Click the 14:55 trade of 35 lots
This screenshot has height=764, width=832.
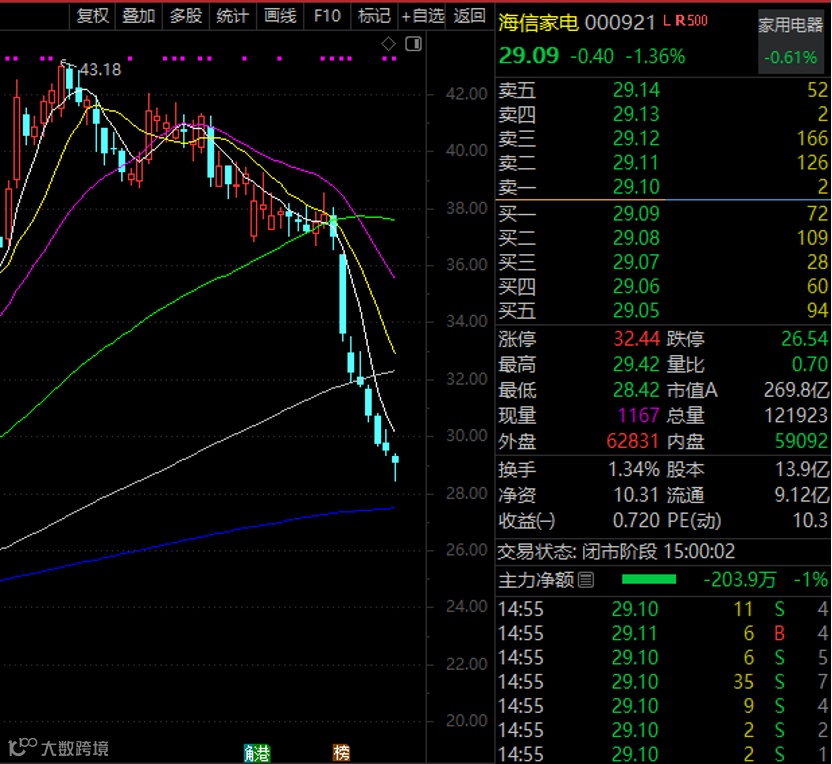(x=663, y=682)
